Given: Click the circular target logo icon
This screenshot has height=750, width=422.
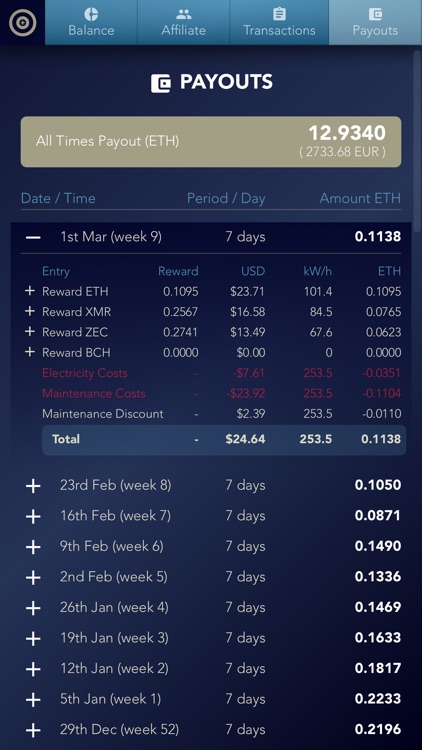Looking at the screenshot, I should (x=22, y=22).
